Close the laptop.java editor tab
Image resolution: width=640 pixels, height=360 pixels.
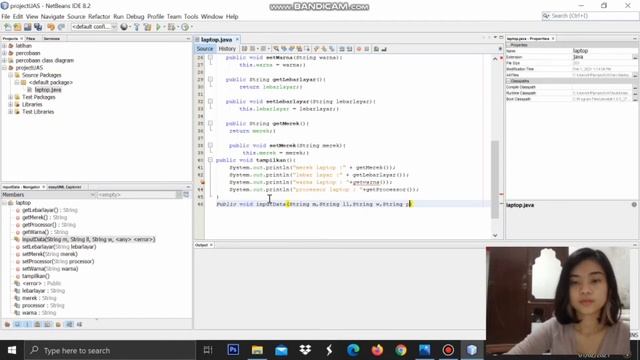[x=237, y=40]
